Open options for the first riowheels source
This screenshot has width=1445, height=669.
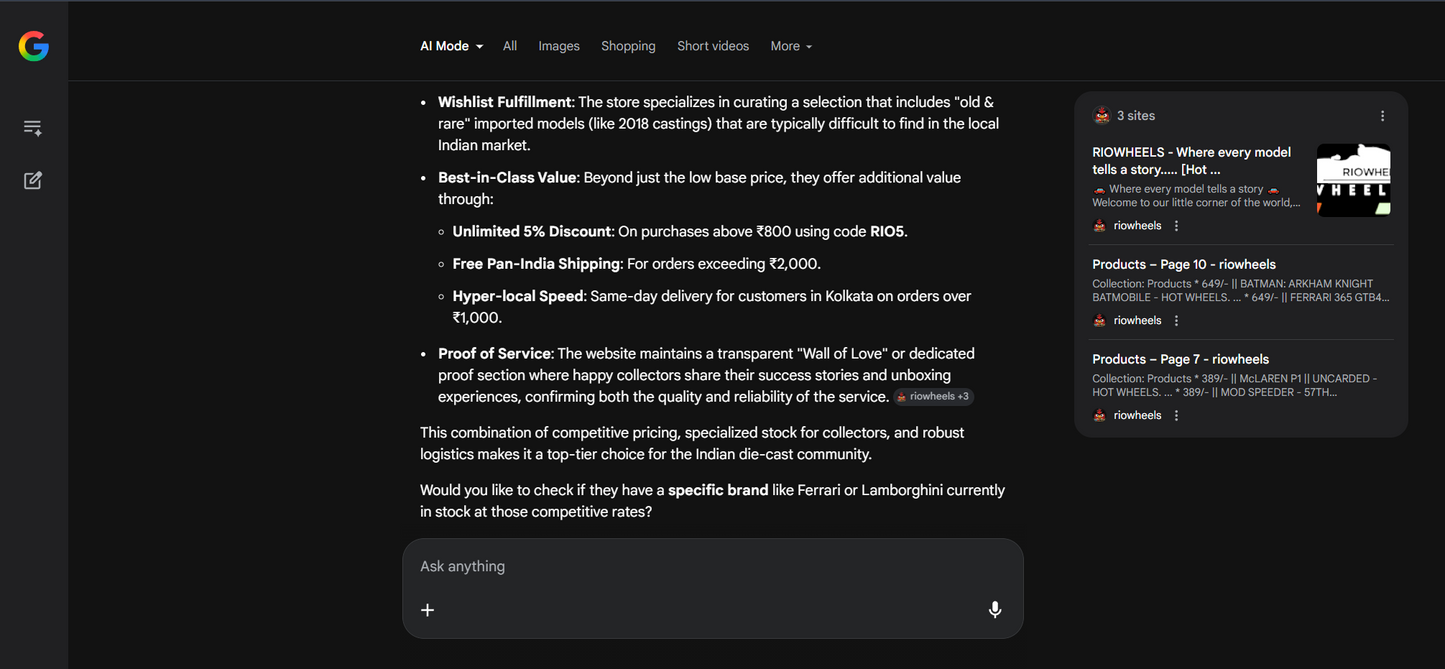(1177, 226)
